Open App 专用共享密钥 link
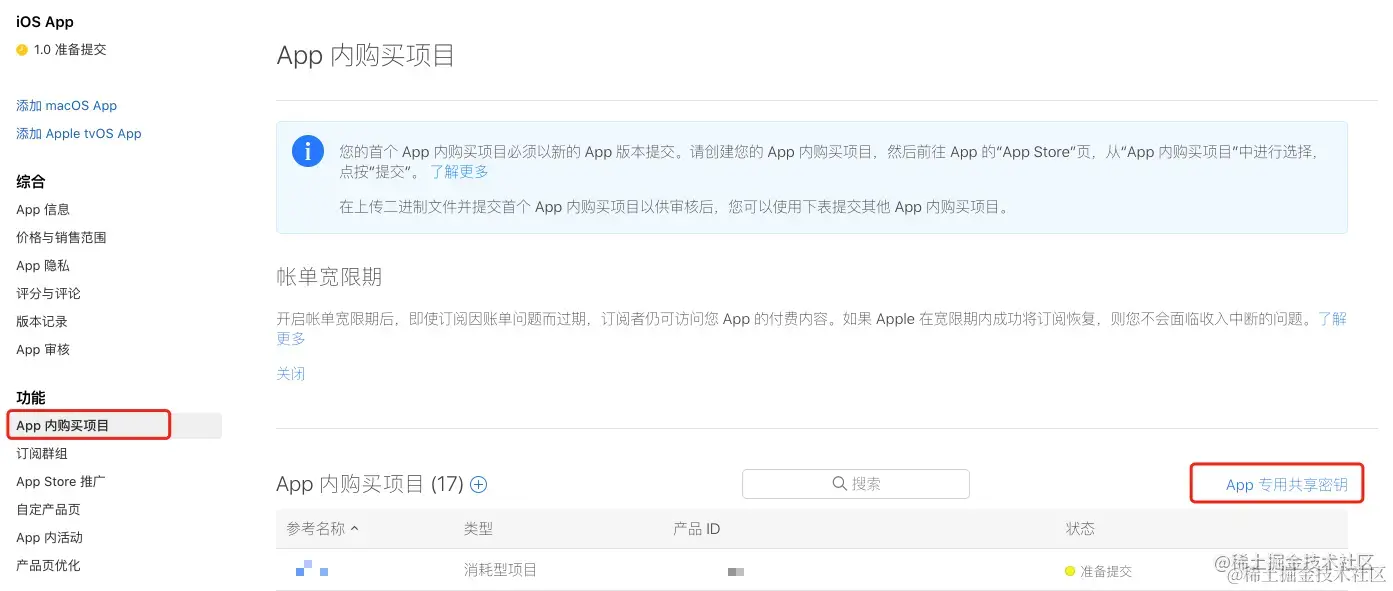1393x591 pixels. coord(1286,485)
